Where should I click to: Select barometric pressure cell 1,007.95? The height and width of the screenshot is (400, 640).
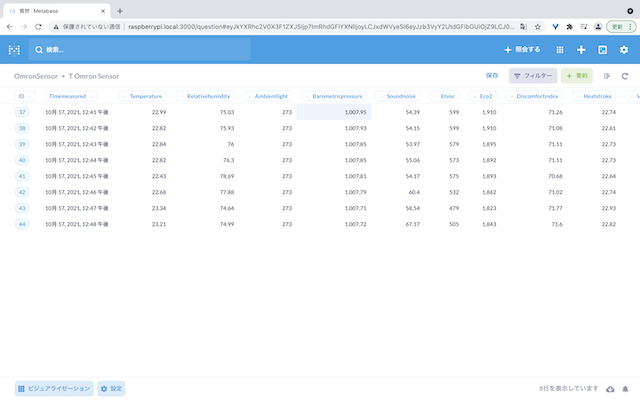333,112
